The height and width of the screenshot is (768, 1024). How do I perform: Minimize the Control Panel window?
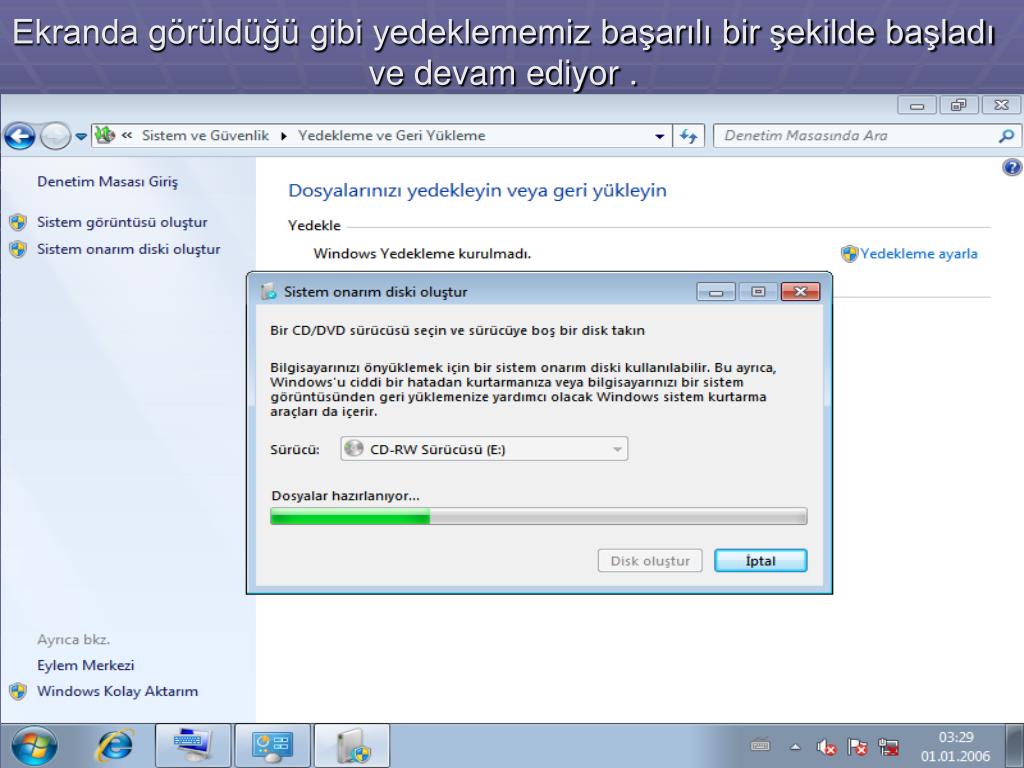pos(917,105)
